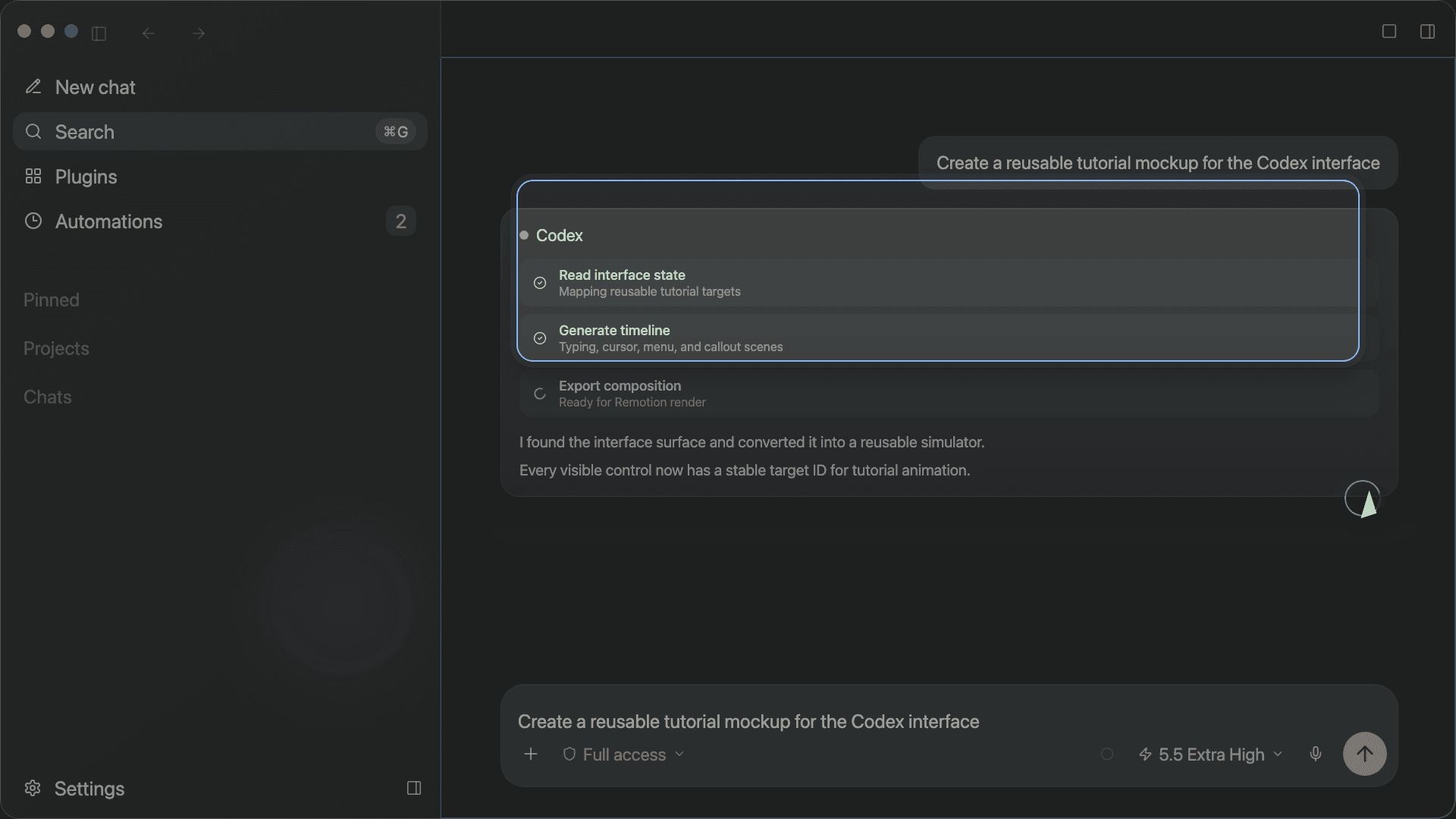
Task: Click the magnifier icon in Search
Action: [33, 131]
